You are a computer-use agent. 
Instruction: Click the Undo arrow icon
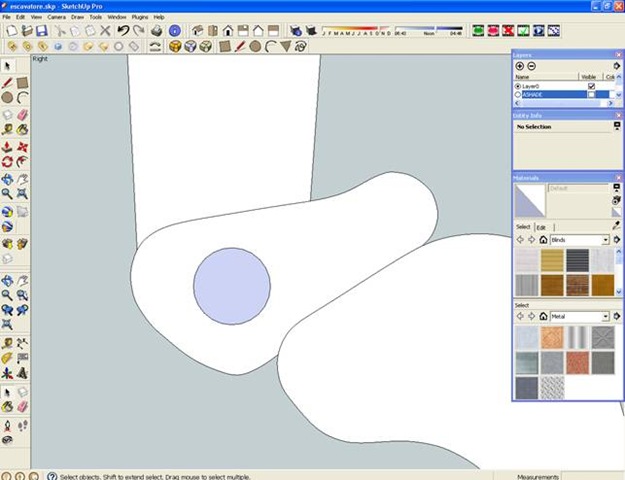pos(123,31)
